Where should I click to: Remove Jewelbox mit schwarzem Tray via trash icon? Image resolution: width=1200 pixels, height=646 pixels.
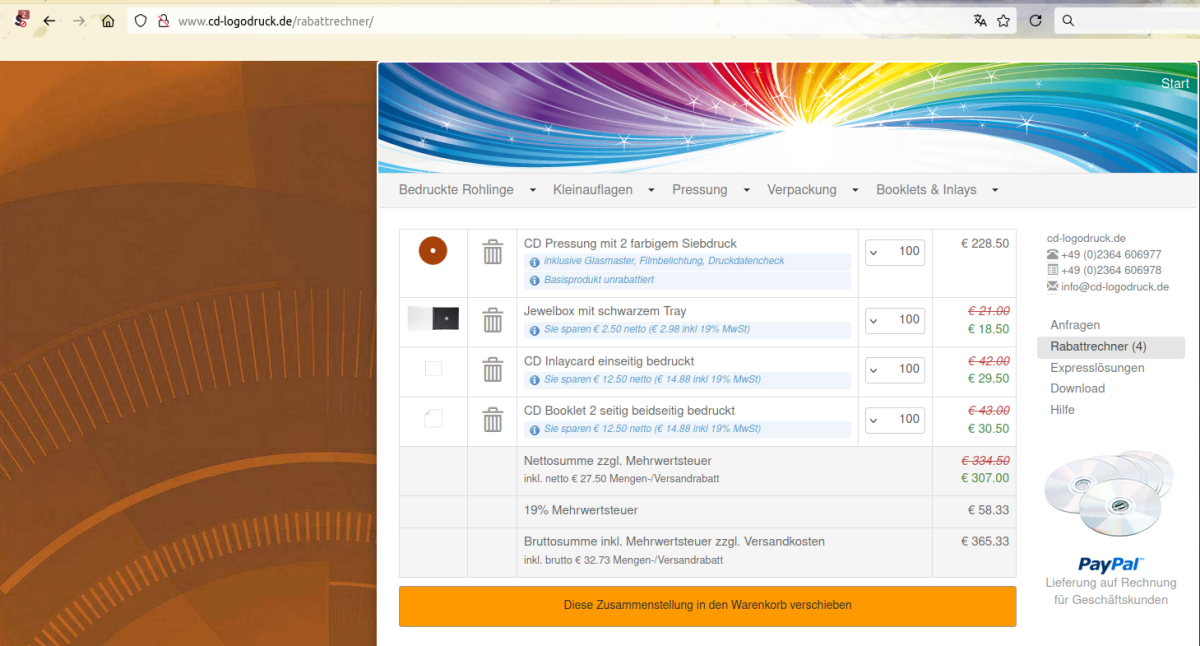[492, 320]
